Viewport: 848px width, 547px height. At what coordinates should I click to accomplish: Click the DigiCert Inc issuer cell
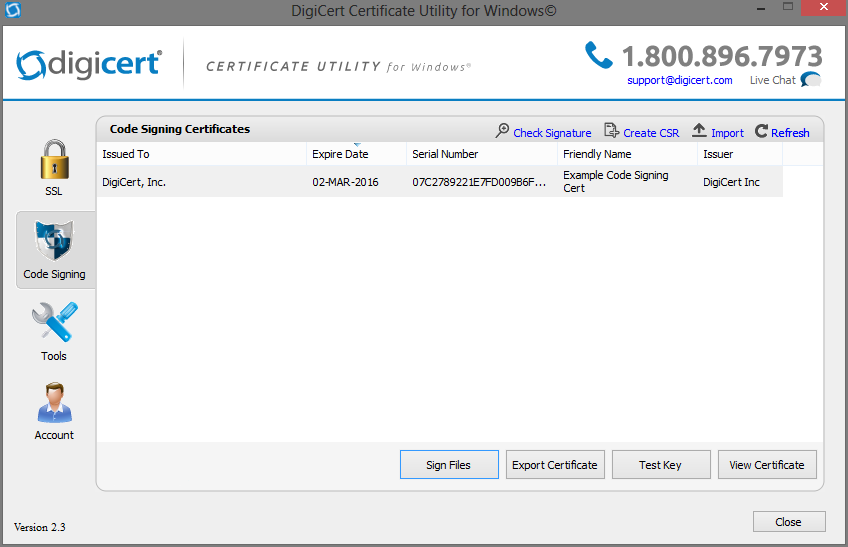click(731, 182)
